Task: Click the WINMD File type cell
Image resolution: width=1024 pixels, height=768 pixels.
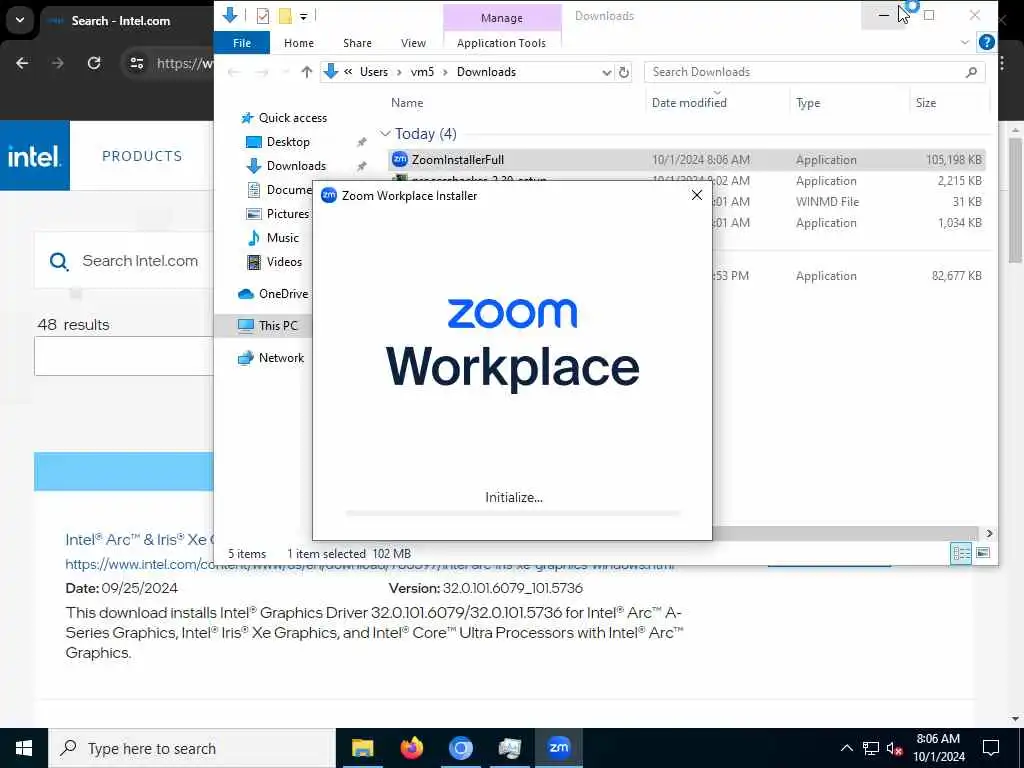Action: point(827,202)
